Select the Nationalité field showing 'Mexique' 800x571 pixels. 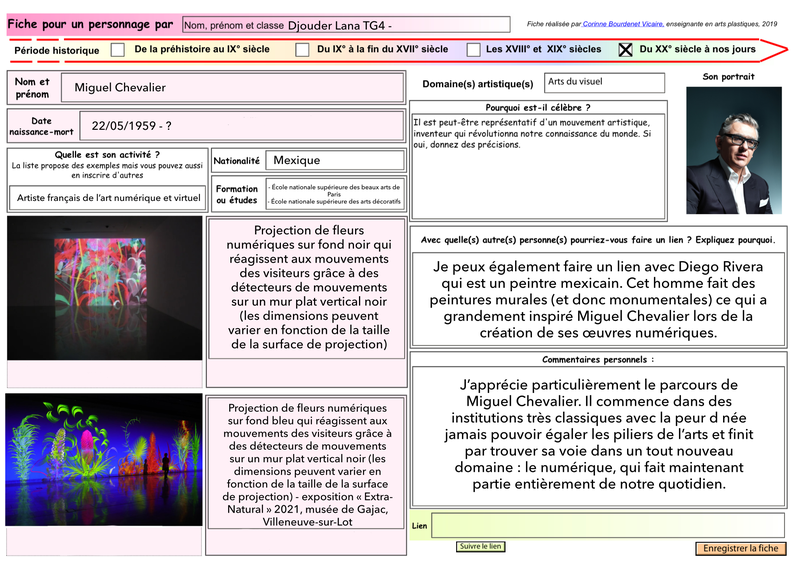(335, 160)
